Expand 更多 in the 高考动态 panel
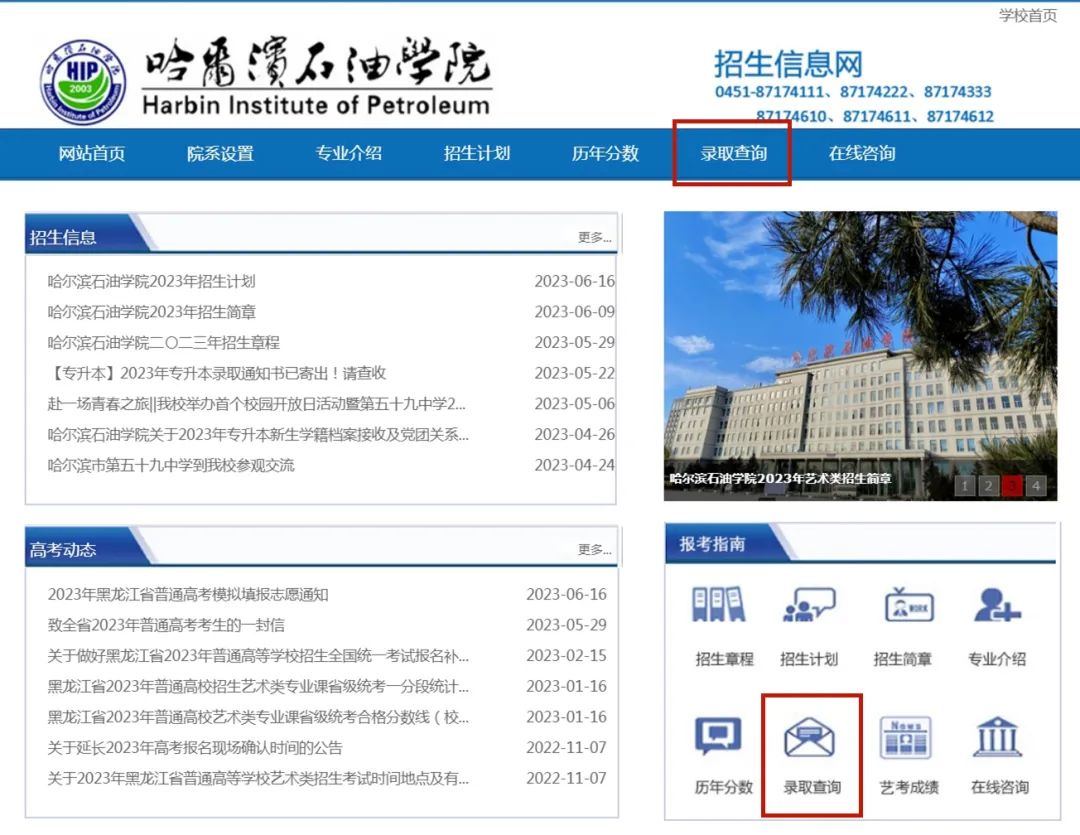 [x=594, y=550]
